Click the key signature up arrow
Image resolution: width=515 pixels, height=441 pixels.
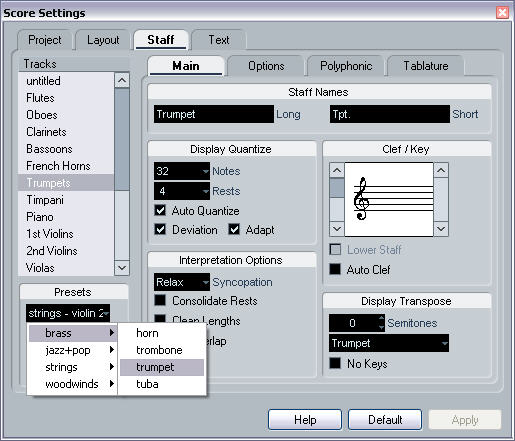(441, 171)
